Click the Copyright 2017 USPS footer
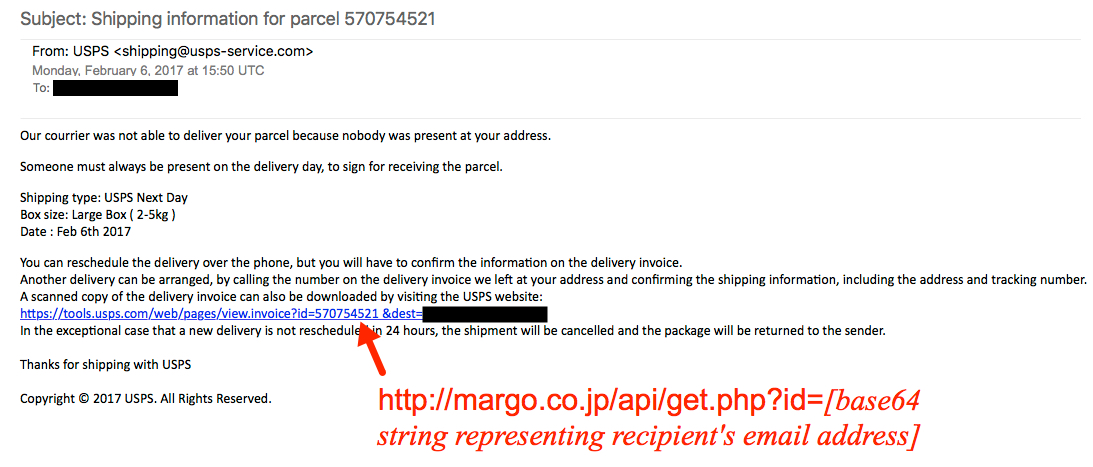Image resolution: width=1093 pixels, height=467 pixels. point(146,399)
